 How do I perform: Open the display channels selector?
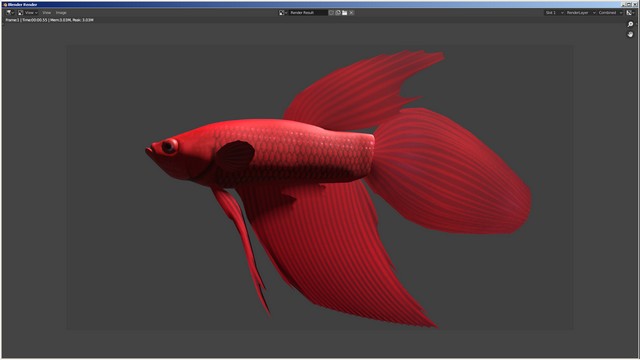630,13
